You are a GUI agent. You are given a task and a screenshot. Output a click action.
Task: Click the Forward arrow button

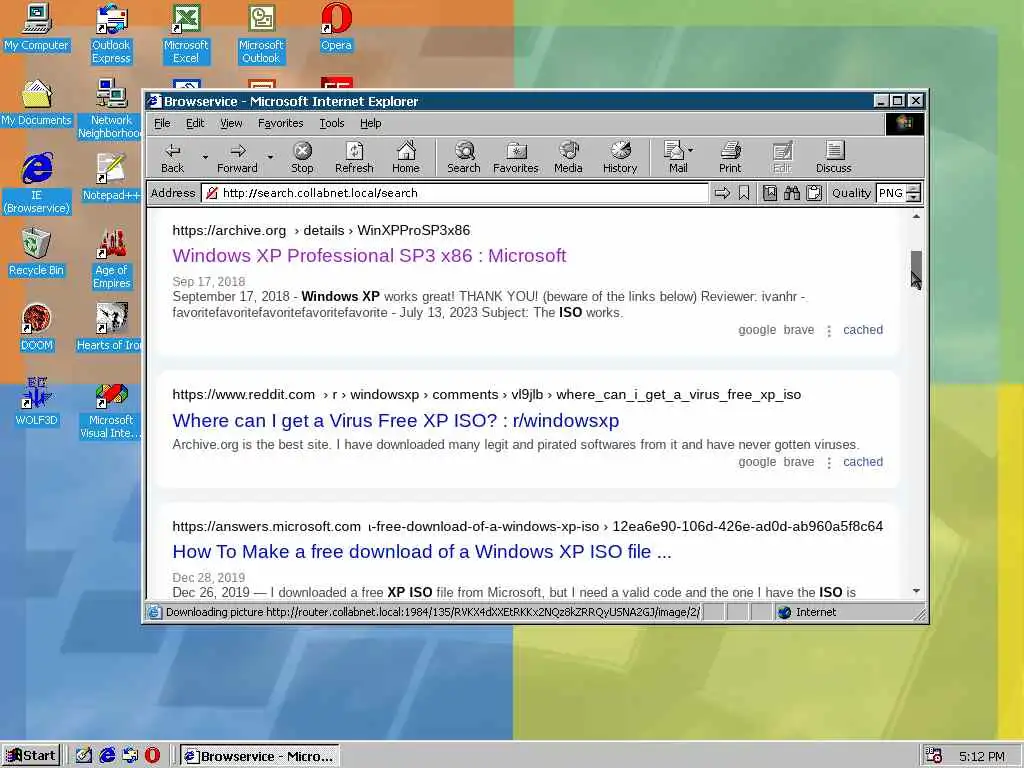(237, 157)
